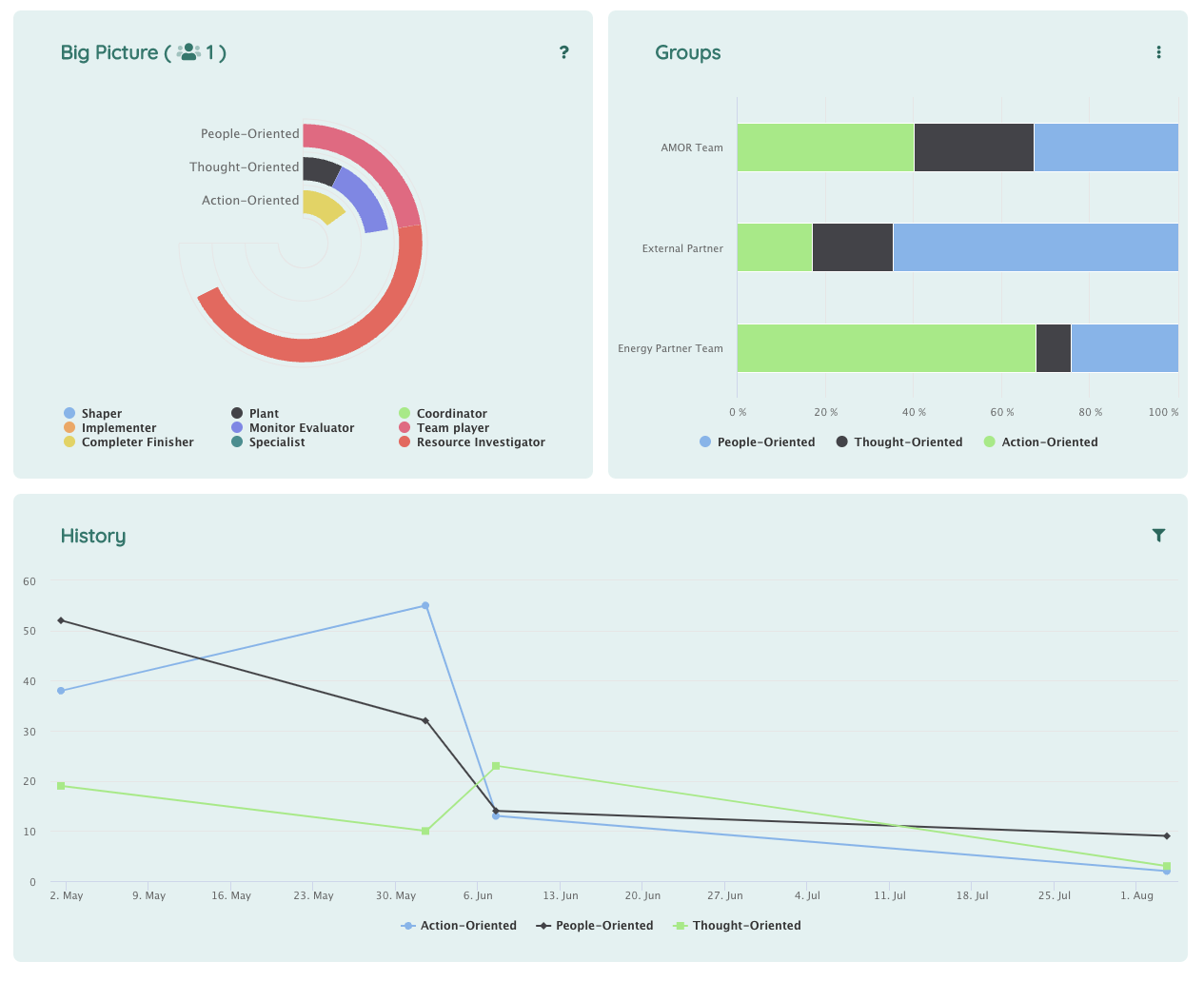Click the 1. Aug date axis label

point(1136,895)
